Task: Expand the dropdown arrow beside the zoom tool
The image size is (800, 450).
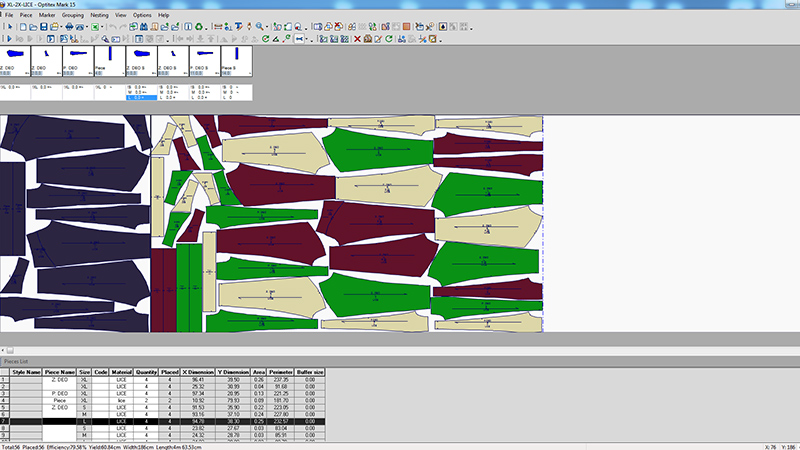Action: click(267, 26)
